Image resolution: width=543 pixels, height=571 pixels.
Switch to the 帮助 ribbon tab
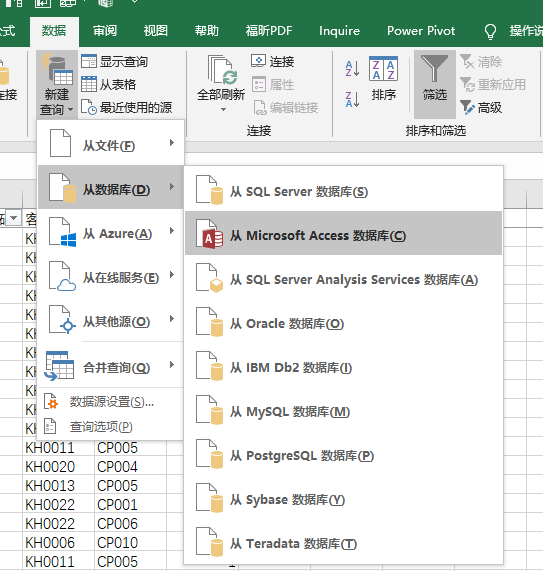tap(206, 31)
